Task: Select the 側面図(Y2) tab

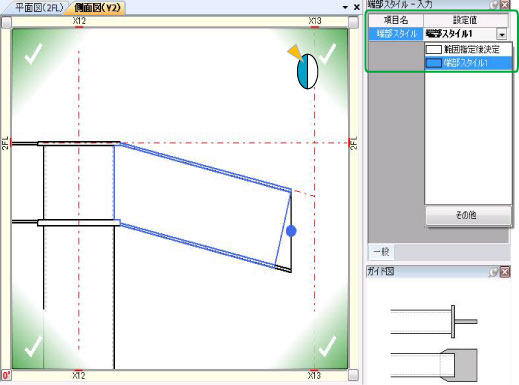Action: (x=98, y=8)
